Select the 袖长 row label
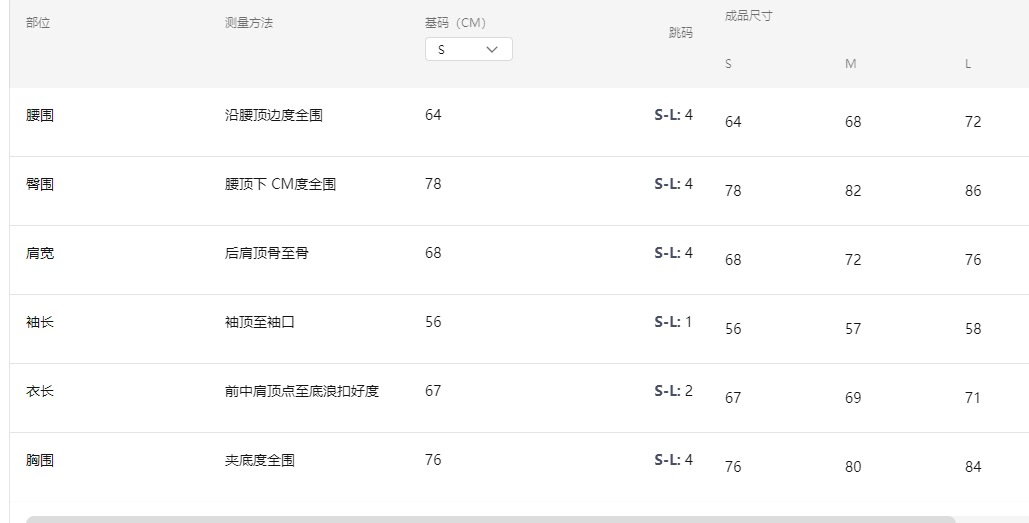 40,322
